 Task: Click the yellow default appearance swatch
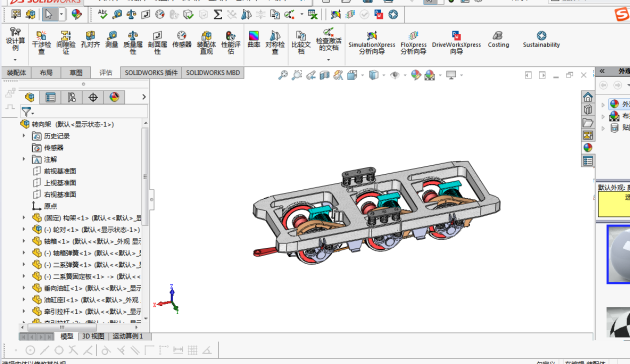pos(614,204)
